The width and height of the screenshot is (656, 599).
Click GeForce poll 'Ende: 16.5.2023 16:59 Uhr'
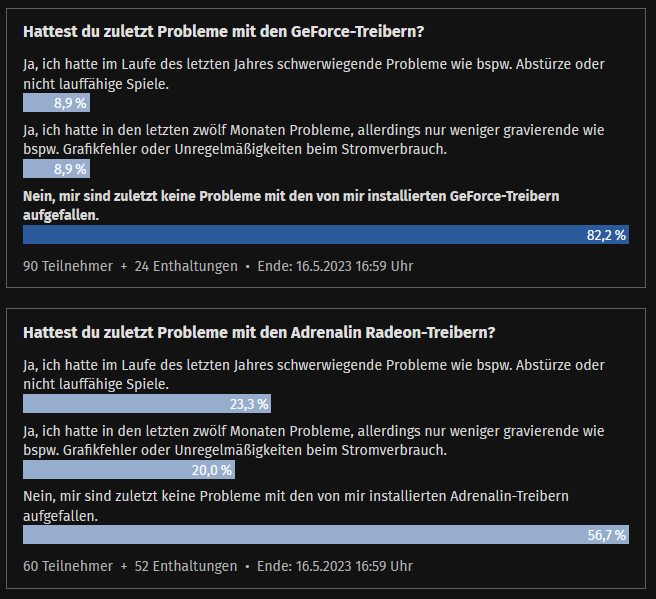(x=335, y=266)
